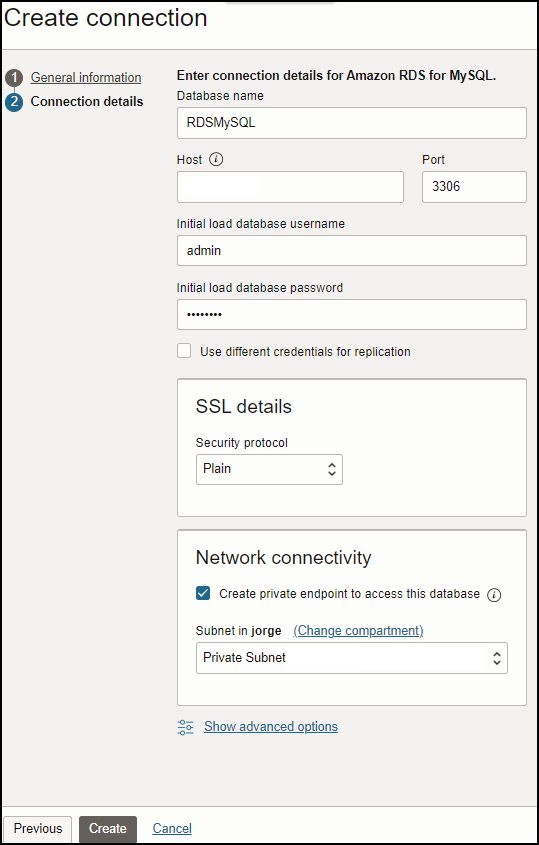Click the SSL details heading
Screen dimensions: 539x845
click(x=244, y=406)
